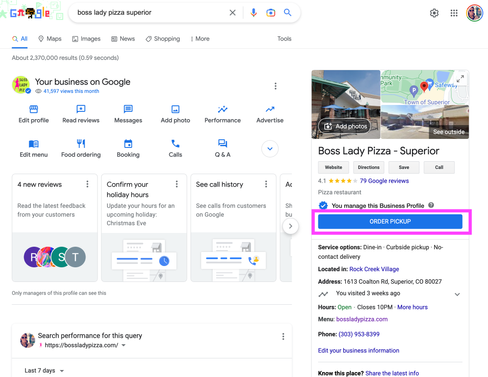Screen dimensions: 488x377
Task: Open Food ordering fork icon
Action: [81, 144]
